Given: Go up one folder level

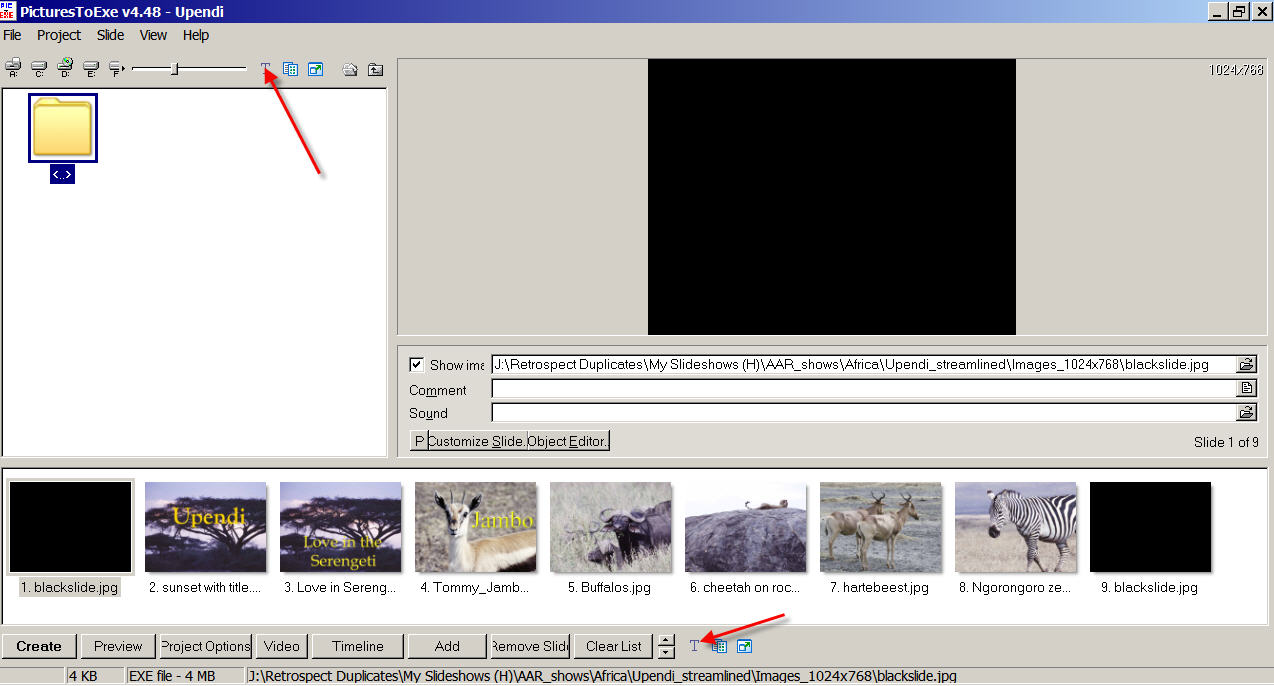Looking at the screenshot, I should pos(375,69).
